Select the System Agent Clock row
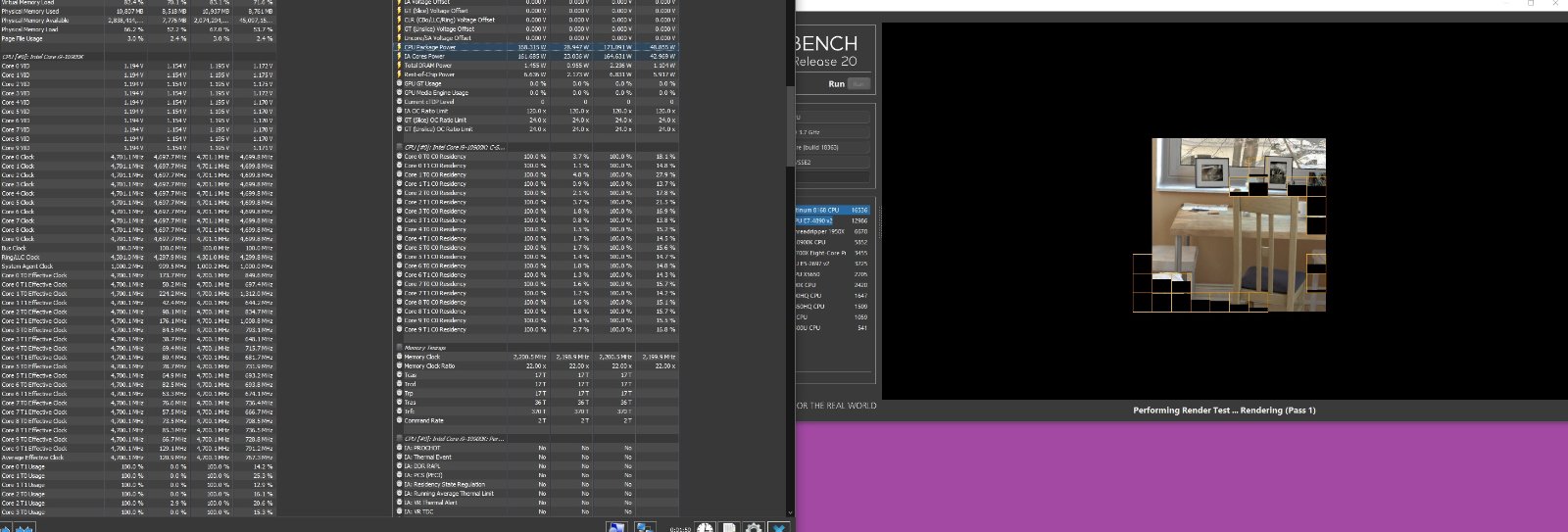 (137, 266)
